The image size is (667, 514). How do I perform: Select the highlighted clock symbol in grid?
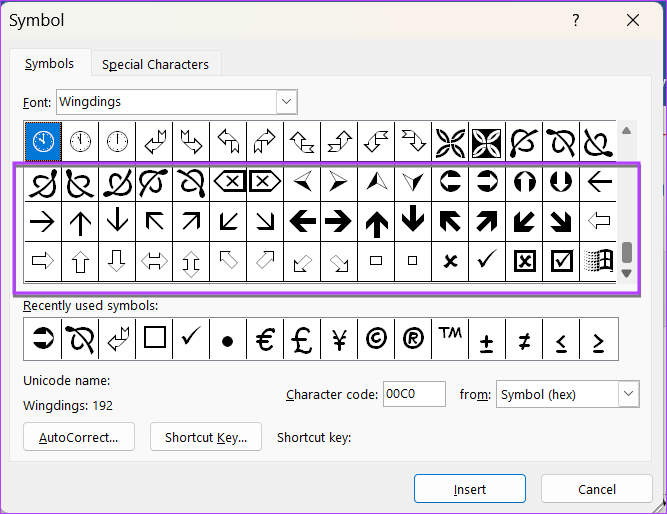point(43,142)
